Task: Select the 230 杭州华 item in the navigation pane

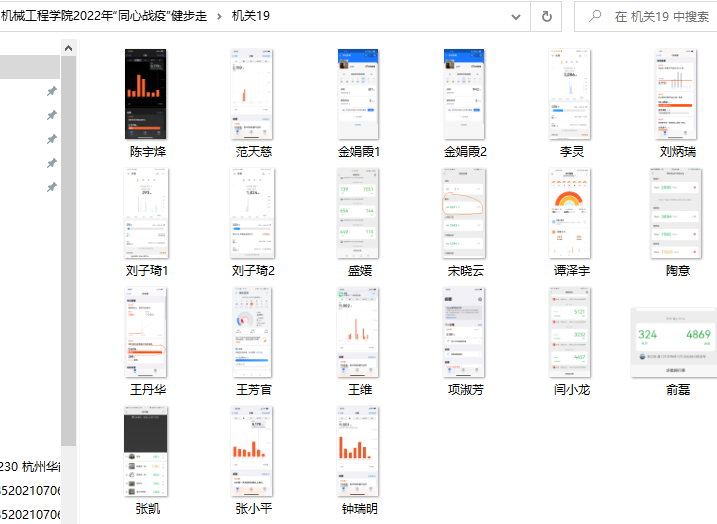Action: [30, 466]
